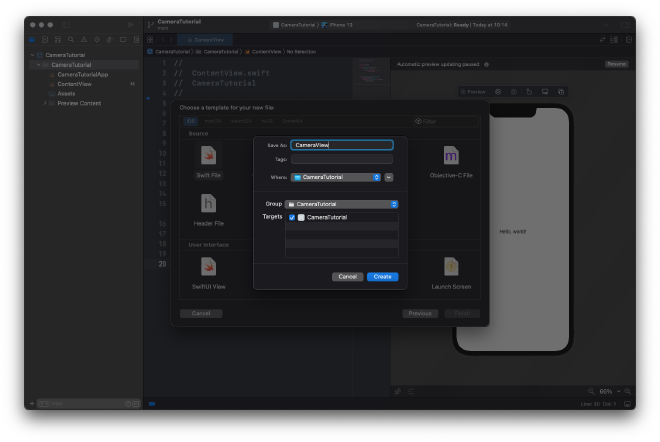Screen dimensions: 660x442
Task: Uncheck the CameraTutorial target checkbox
Action: pyautogui.click(x=292, y=217)
